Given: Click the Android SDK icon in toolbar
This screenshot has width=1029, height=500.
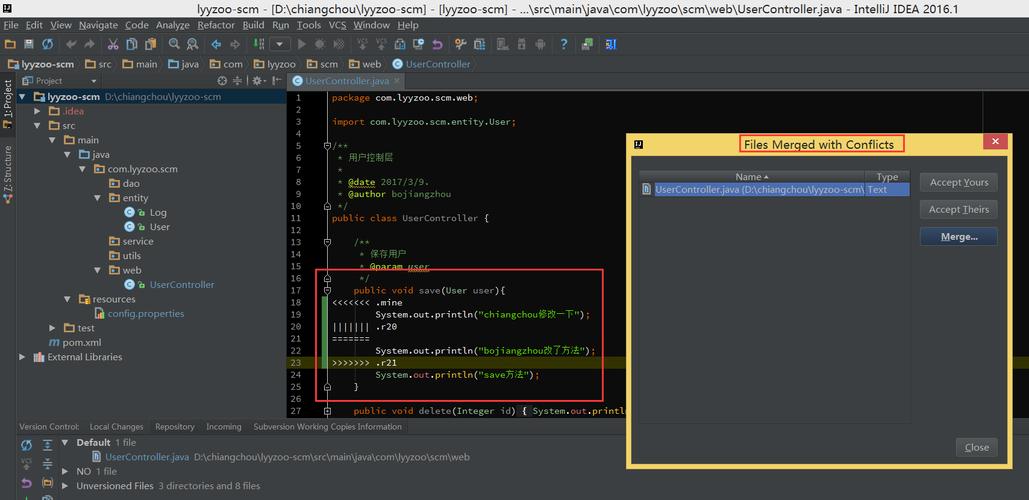Looking at the screenshot, I should (x=541, y=44).
